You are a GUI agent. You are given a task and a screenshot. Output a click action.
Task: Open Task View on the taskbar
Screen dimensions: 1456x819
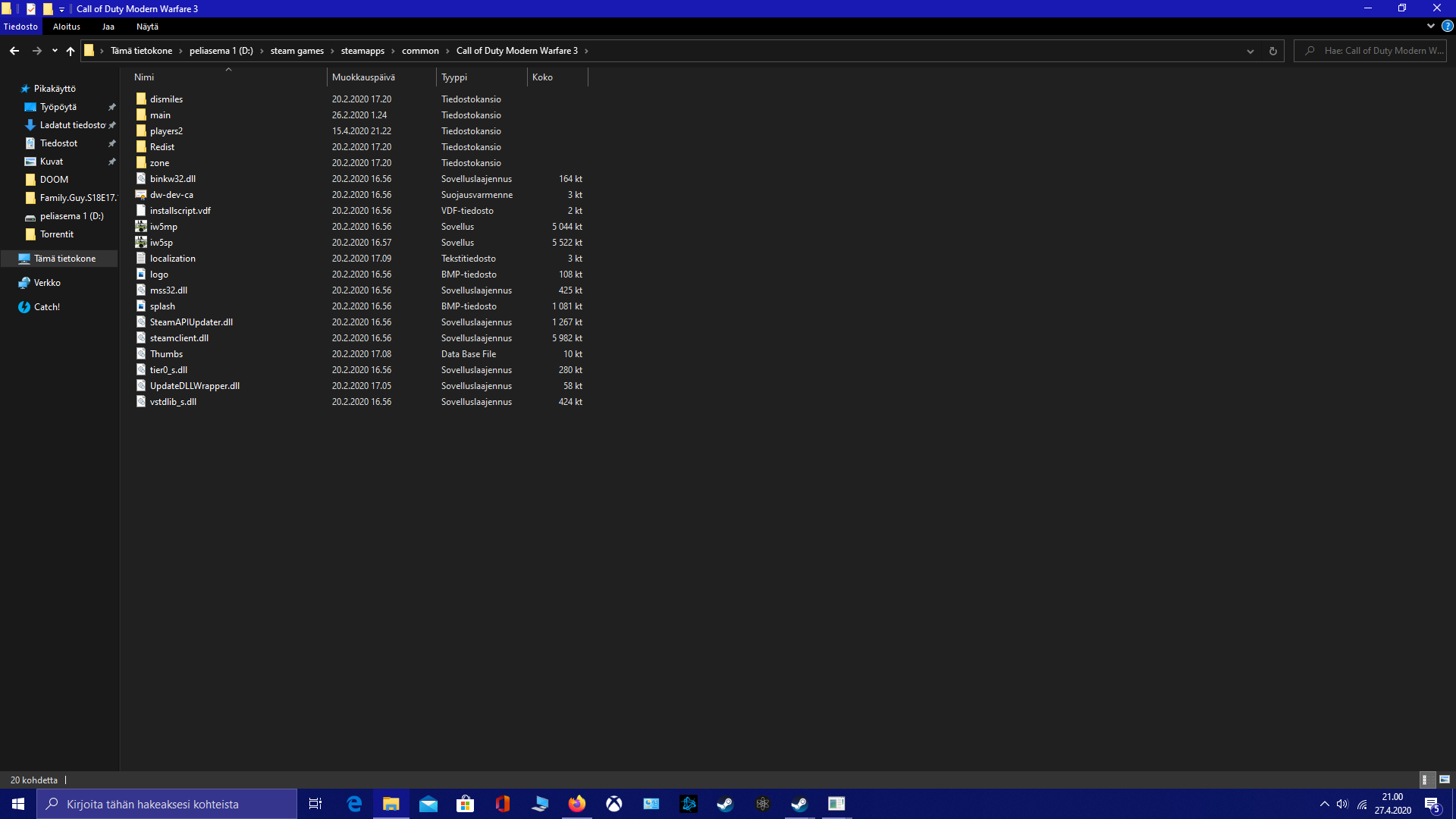(315, 804)
